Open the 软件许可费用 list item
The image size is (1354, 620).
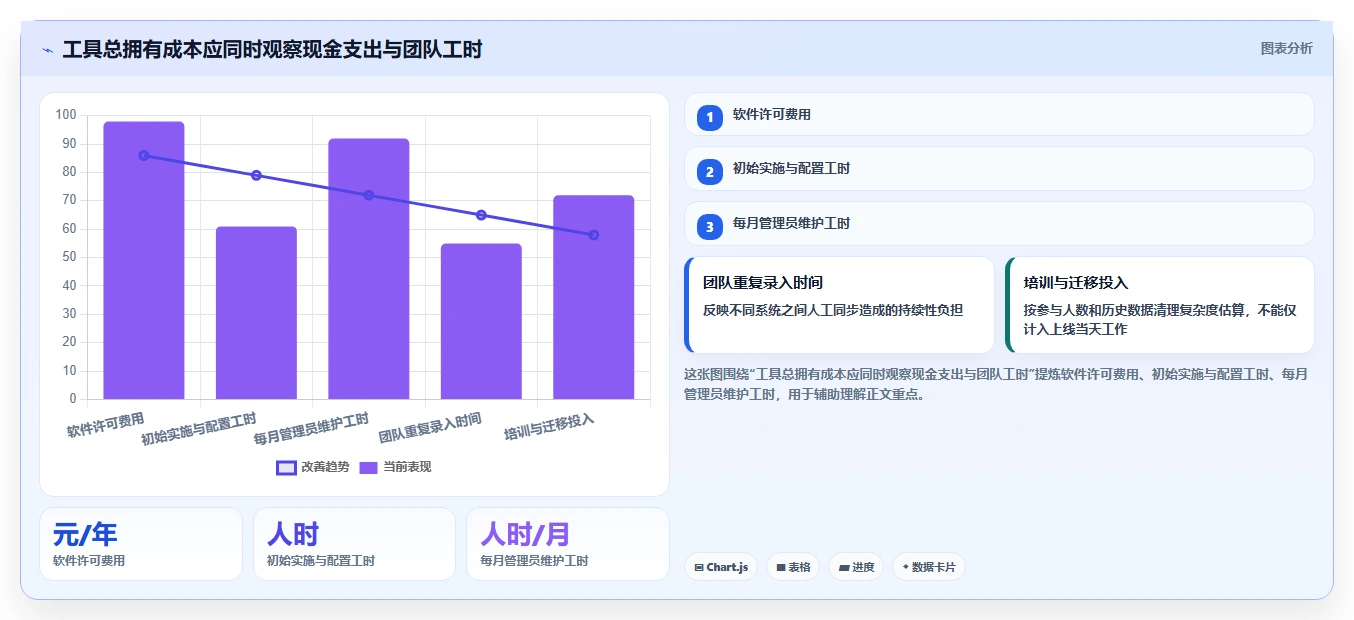[999, 114]
